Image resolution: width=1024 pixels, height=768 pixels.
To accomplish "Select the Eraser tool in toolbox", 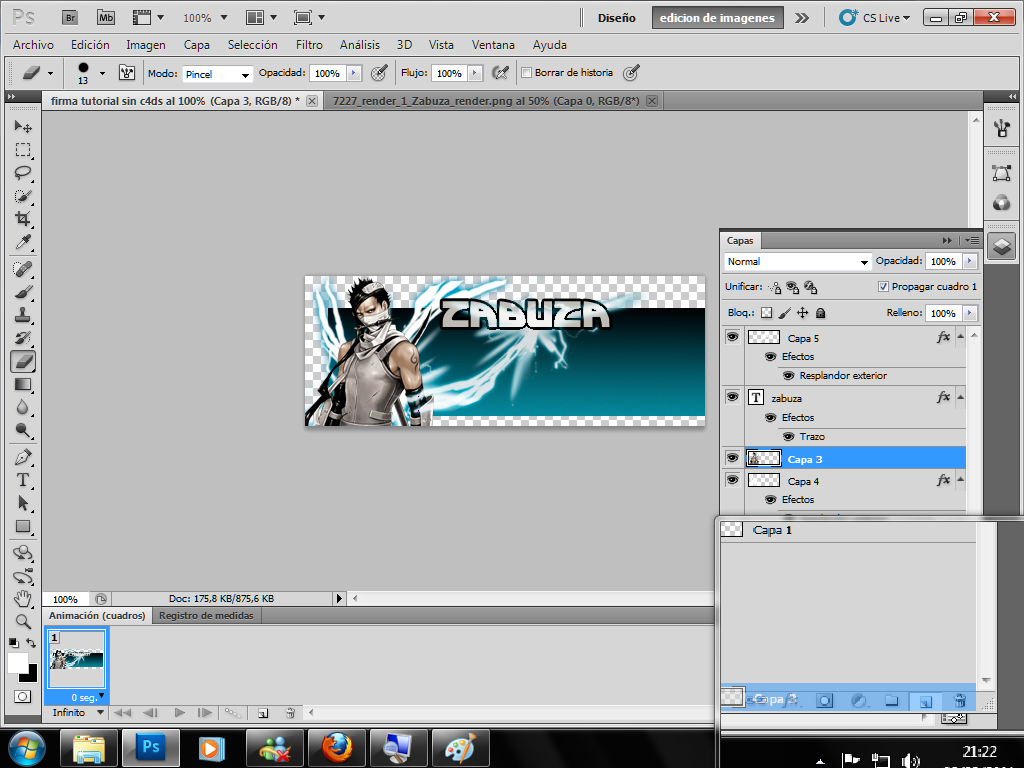I will click(x=23, y=361).
